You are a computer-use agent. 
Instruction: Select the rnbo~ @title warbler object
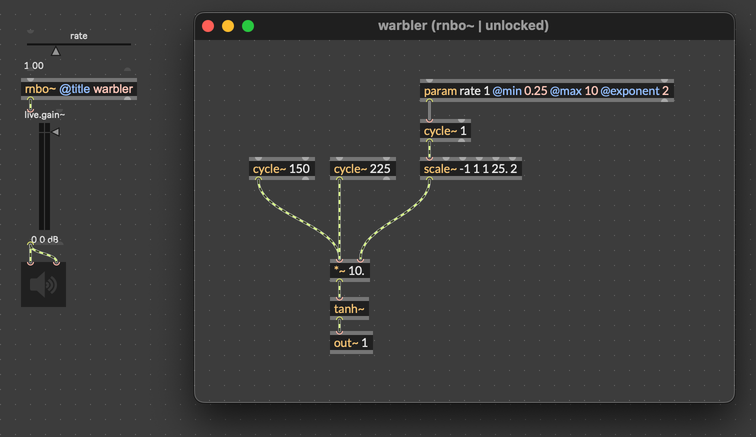[x=78, y=89]
